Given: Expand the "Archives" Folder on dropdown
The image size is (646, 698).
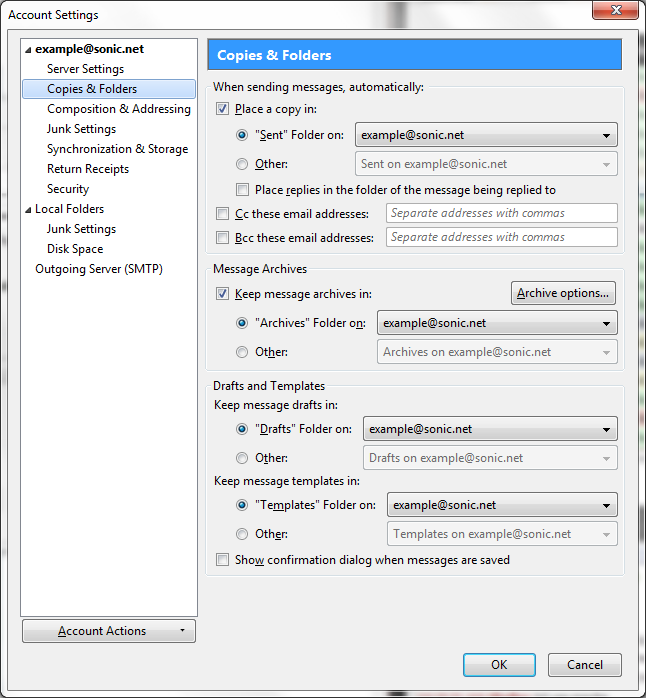Looking at the screenshot, I should coord(497,323).
